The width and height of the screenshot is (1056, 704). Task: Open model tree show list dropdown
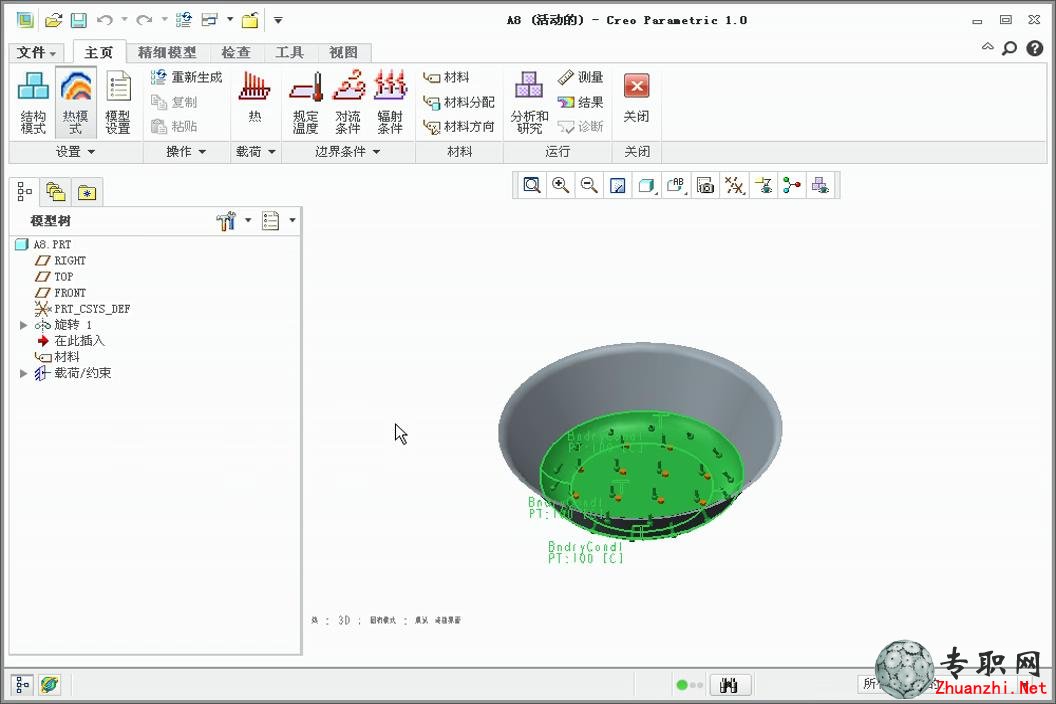(x=279, y=220)
